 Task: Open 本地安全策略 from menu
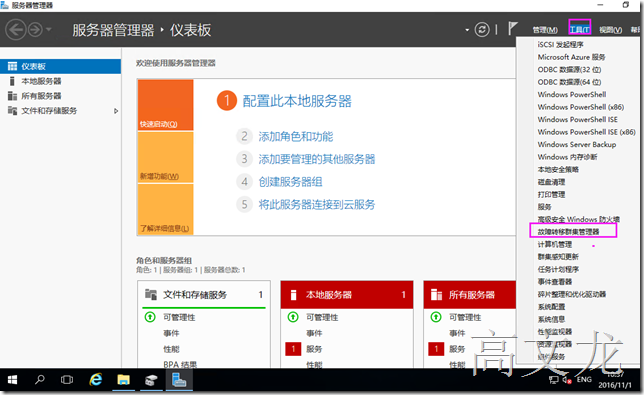(x=558, y=169)
